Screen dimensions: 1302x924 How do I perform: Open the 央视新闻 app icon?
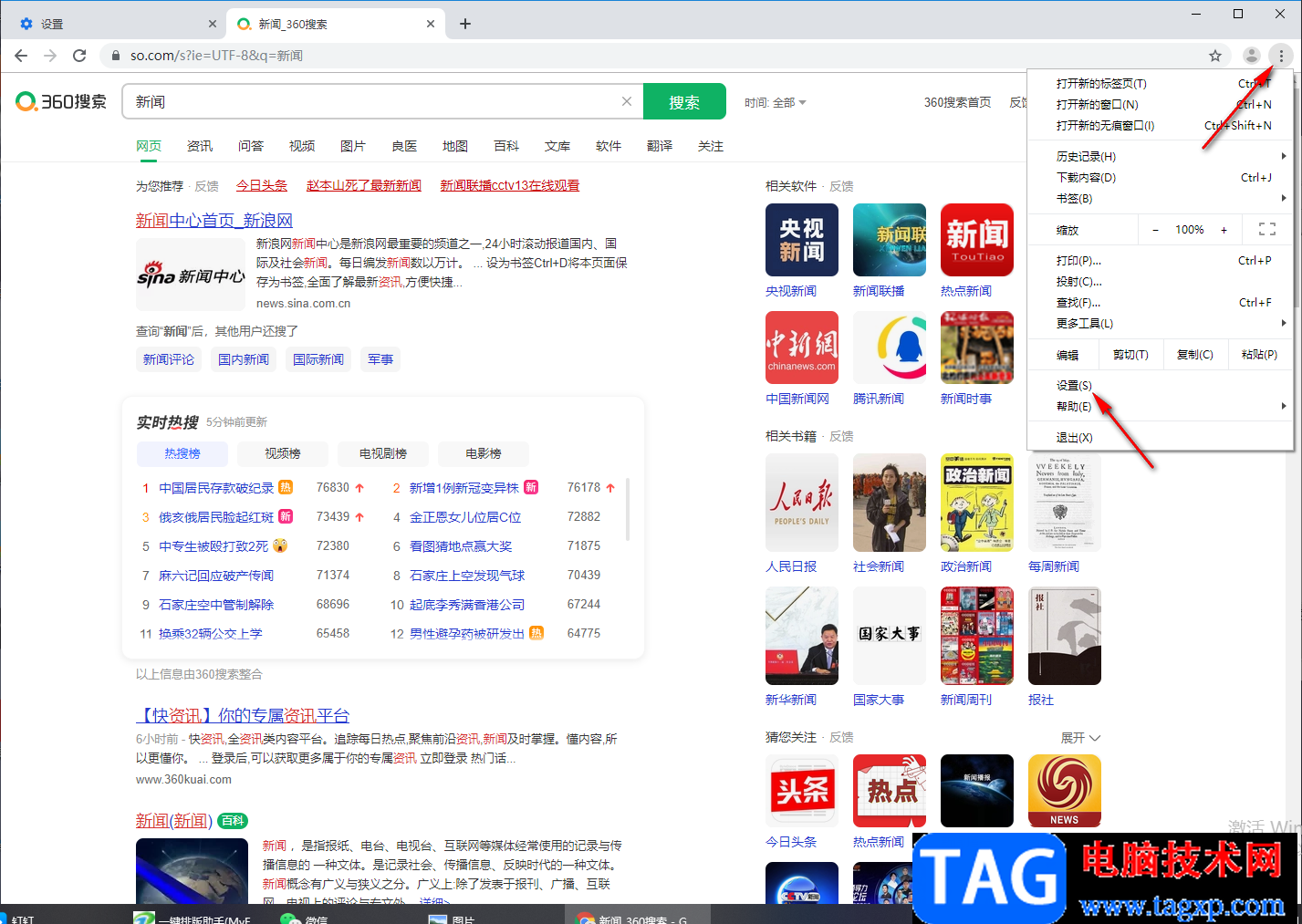coord(802,240)
